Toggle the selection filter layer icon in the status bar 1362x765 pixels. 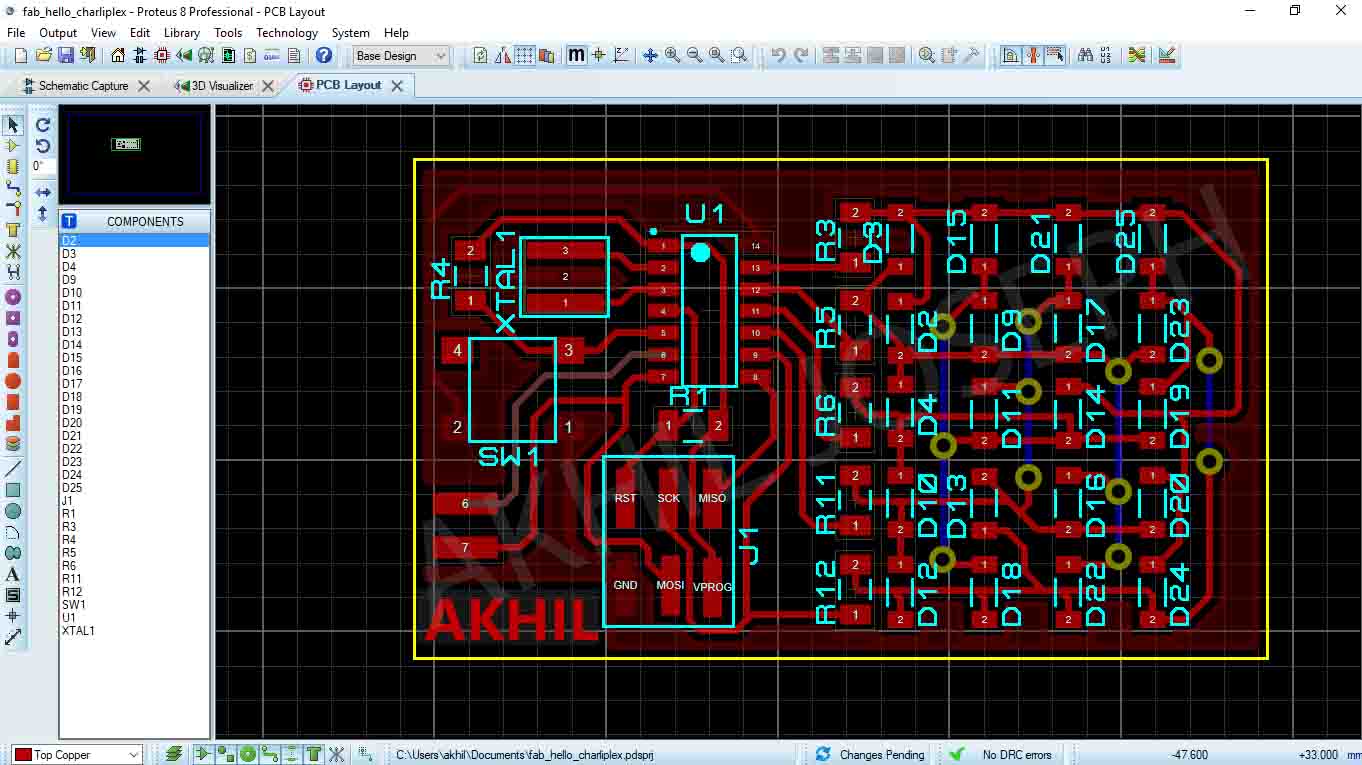(x=174, y=754)
